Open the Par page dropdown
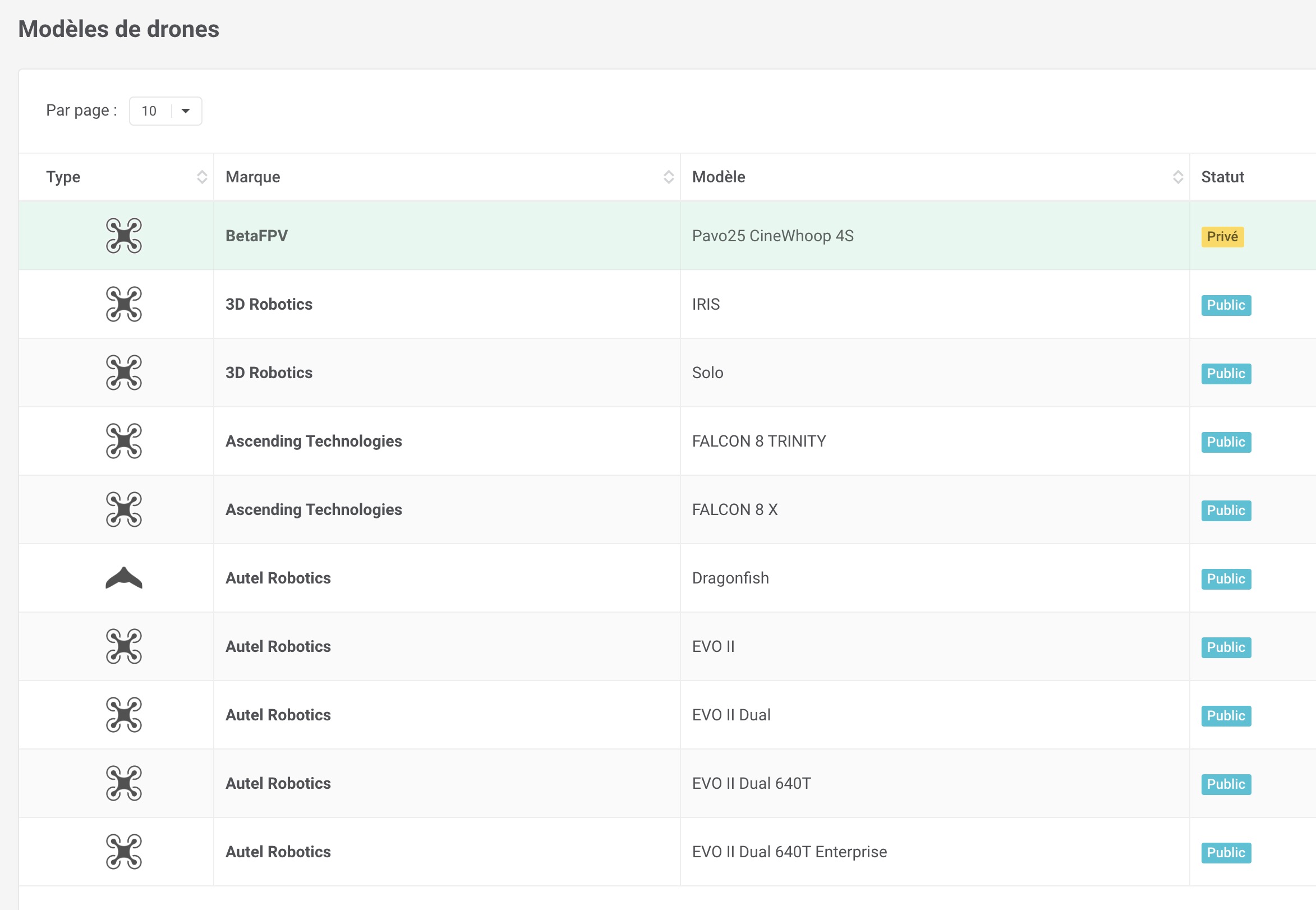 (165, 111)
